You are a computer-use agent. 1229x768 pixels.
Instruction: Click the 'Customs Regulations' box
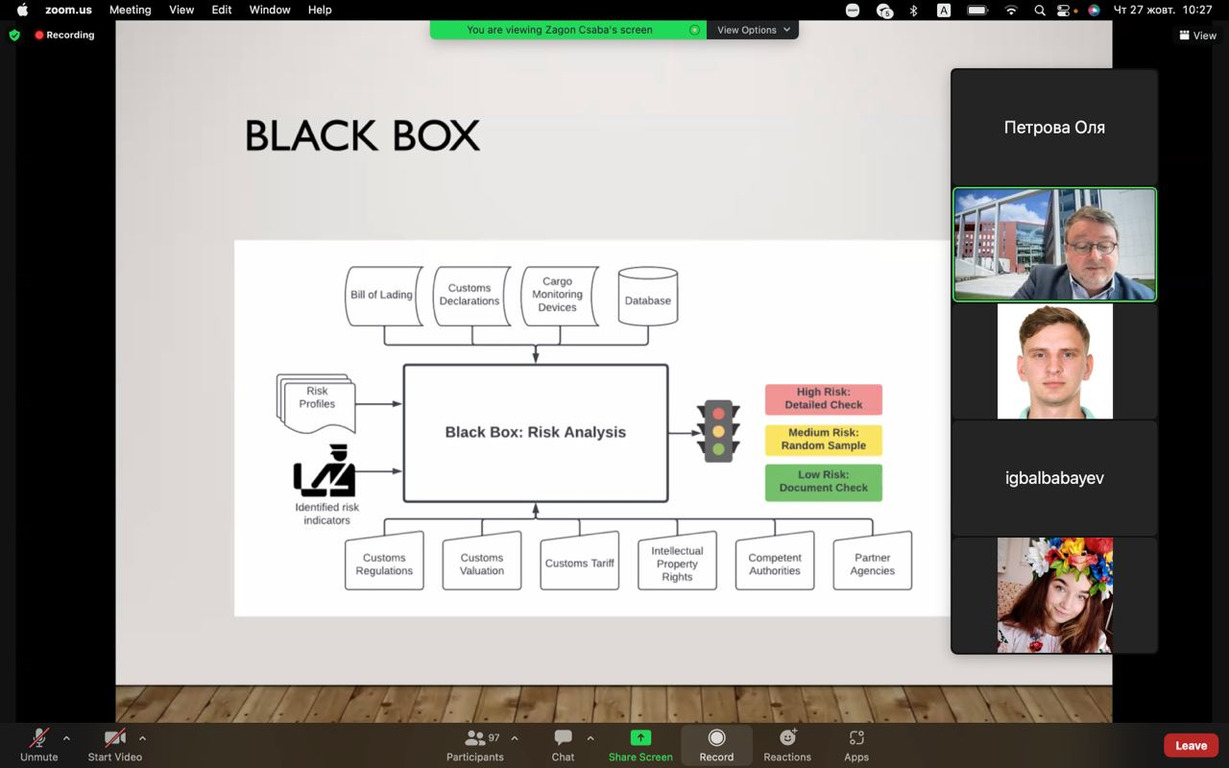click(384, 561)
